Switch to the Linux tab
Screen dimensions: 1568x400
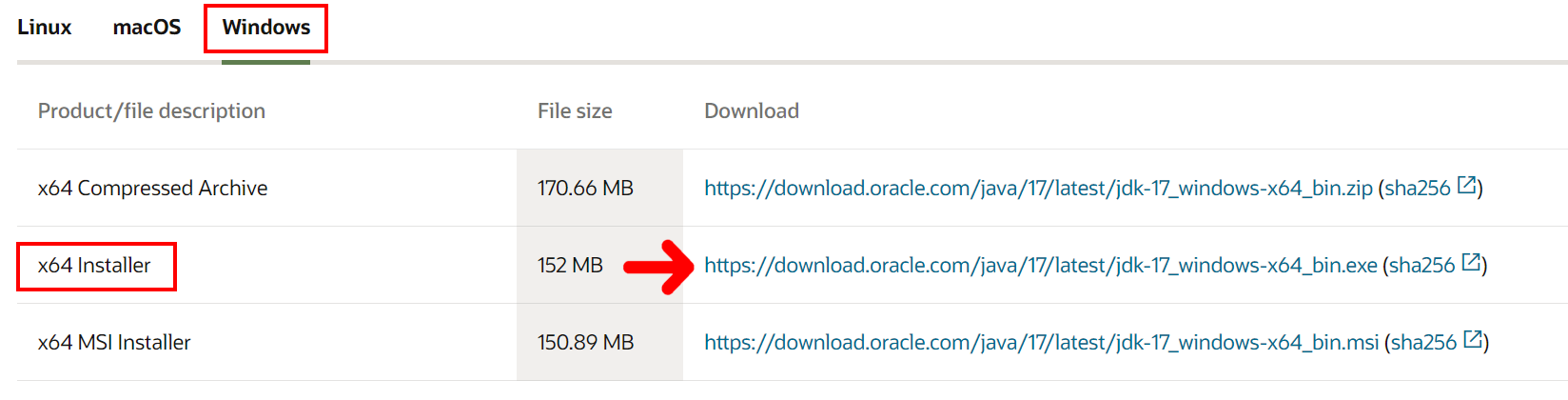pyautogui.click(x=44, y=27)
